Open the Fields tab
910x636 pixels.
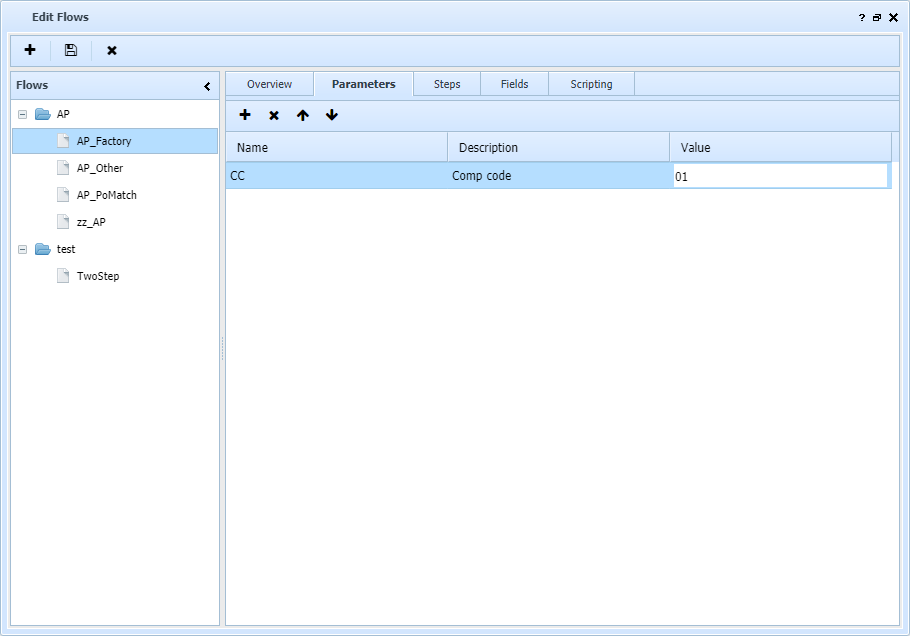[514, 84]
